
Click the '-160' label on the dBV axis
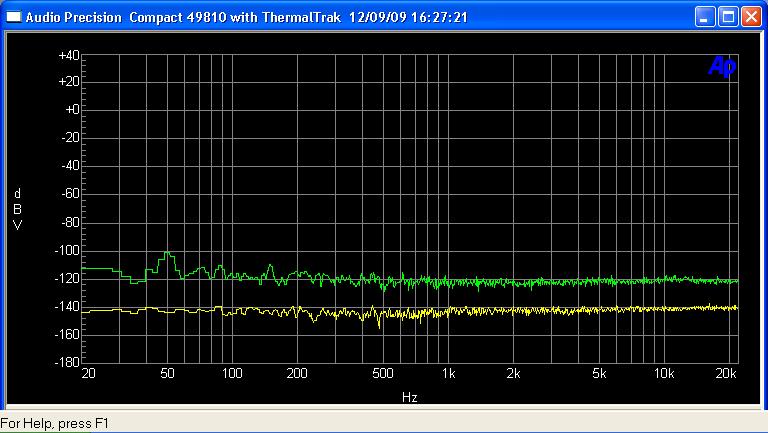pos(67,335)
